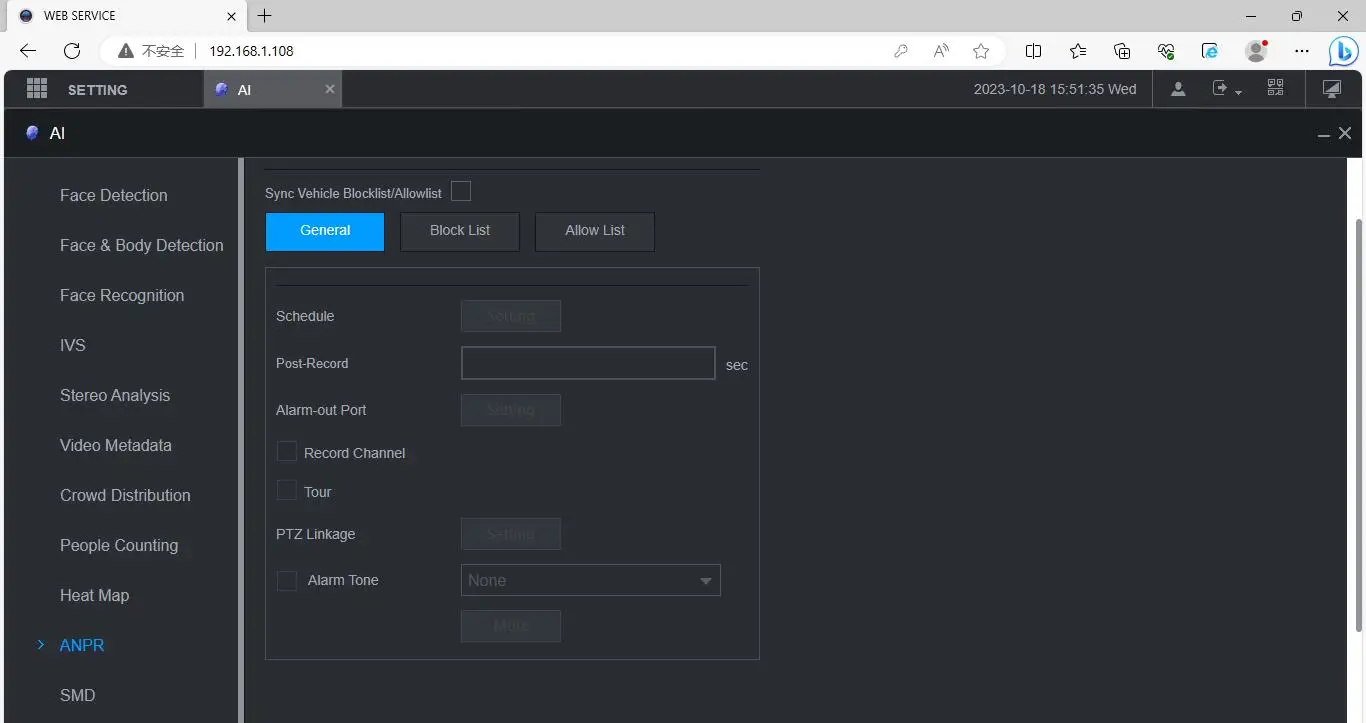Image resolution: width=1366 pixels, height=723 pixels.
Task: Open Face & Body Detection settings
Action: coord(142,245)
